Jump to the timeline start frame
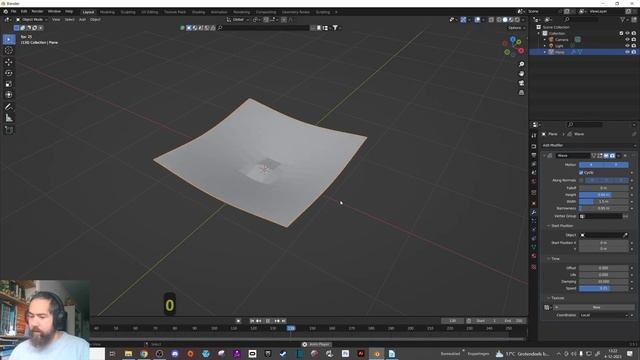This screenshot has height=360, width=640. pyautogui.click(x=252, y=321)
